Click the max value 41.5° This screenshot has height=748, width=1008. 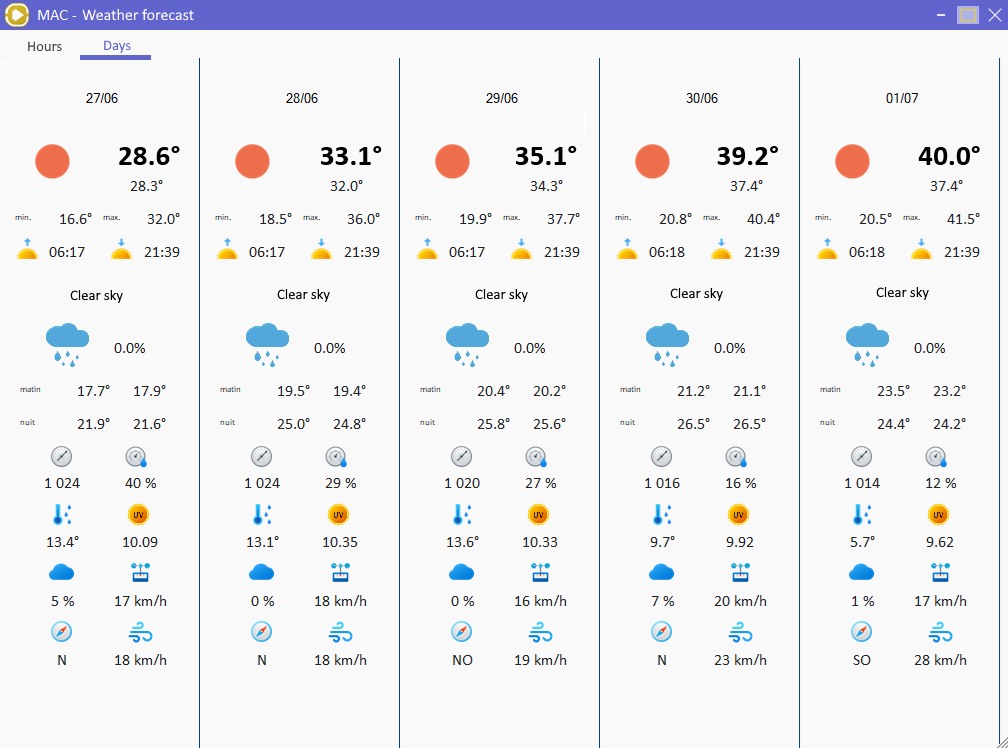(x=963, y=219)
